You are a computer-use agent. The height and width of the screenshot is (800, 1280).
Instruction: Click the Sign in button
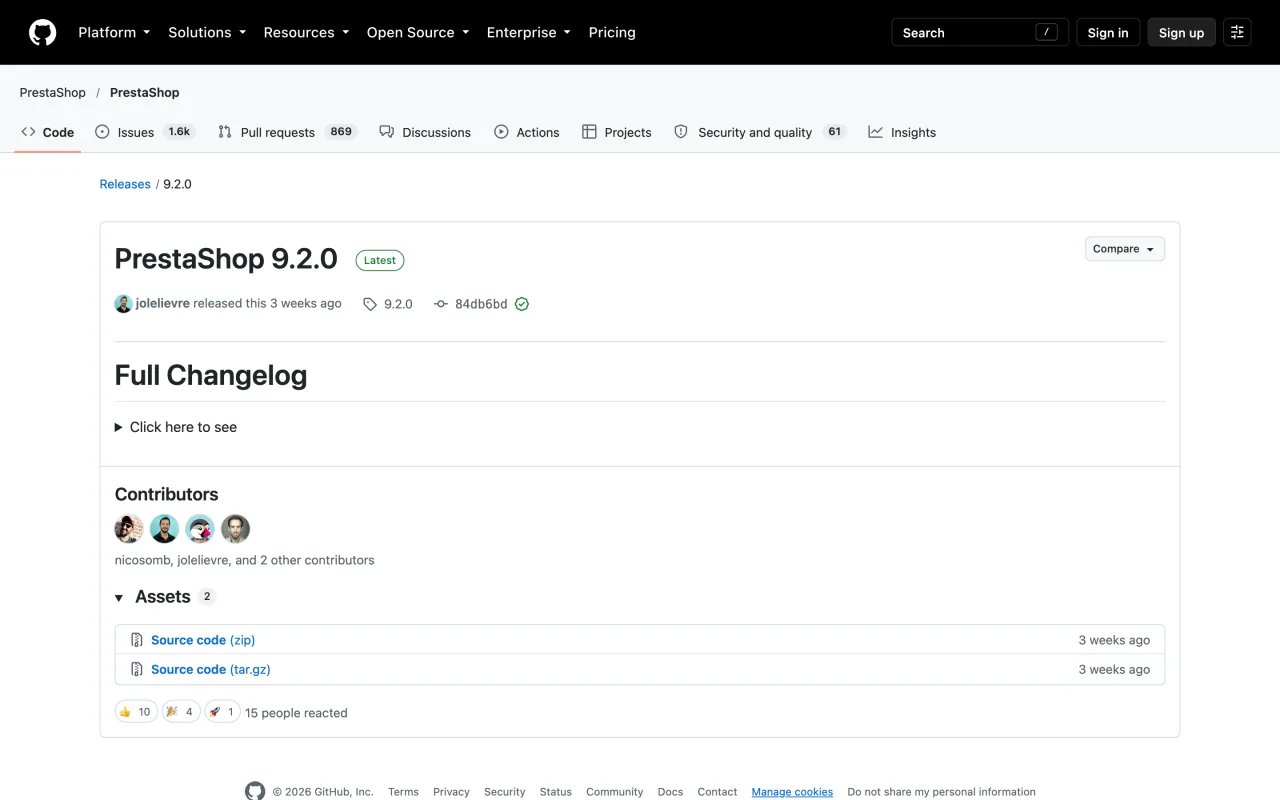(x=1108, y=32)
